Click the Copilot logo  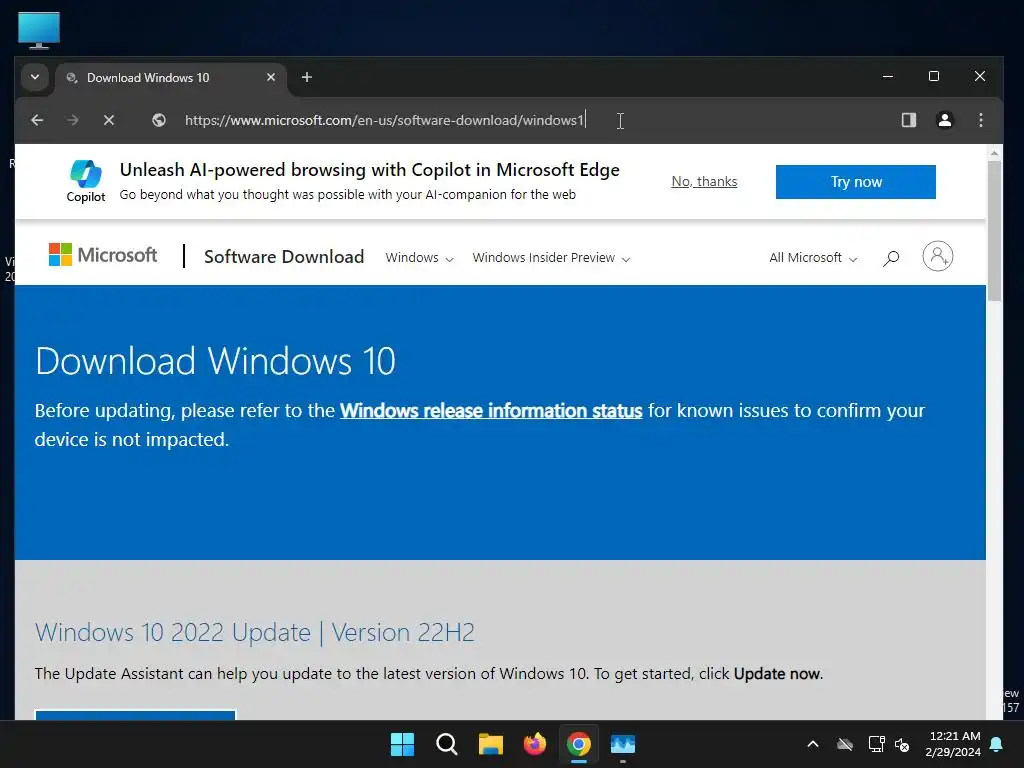point(86,181)
